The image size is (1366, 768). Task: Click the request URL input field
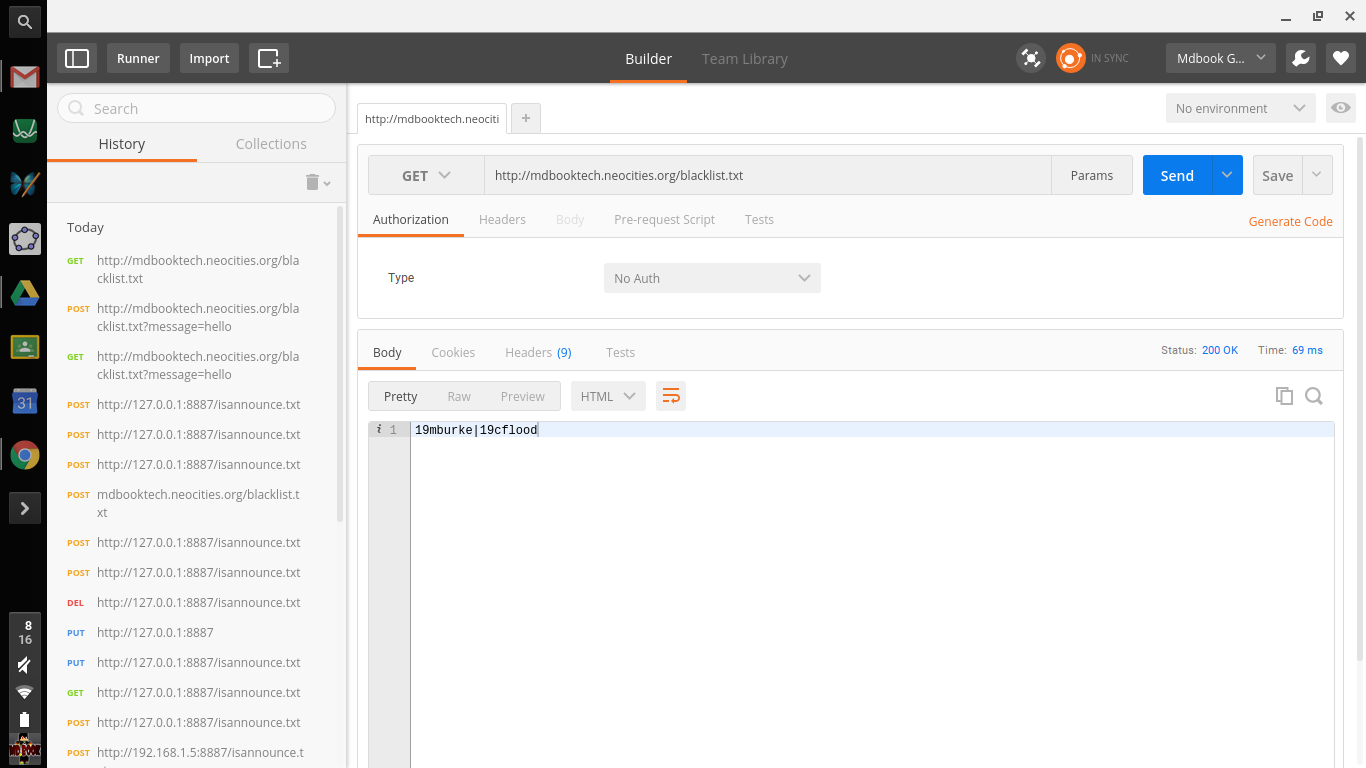768,175
